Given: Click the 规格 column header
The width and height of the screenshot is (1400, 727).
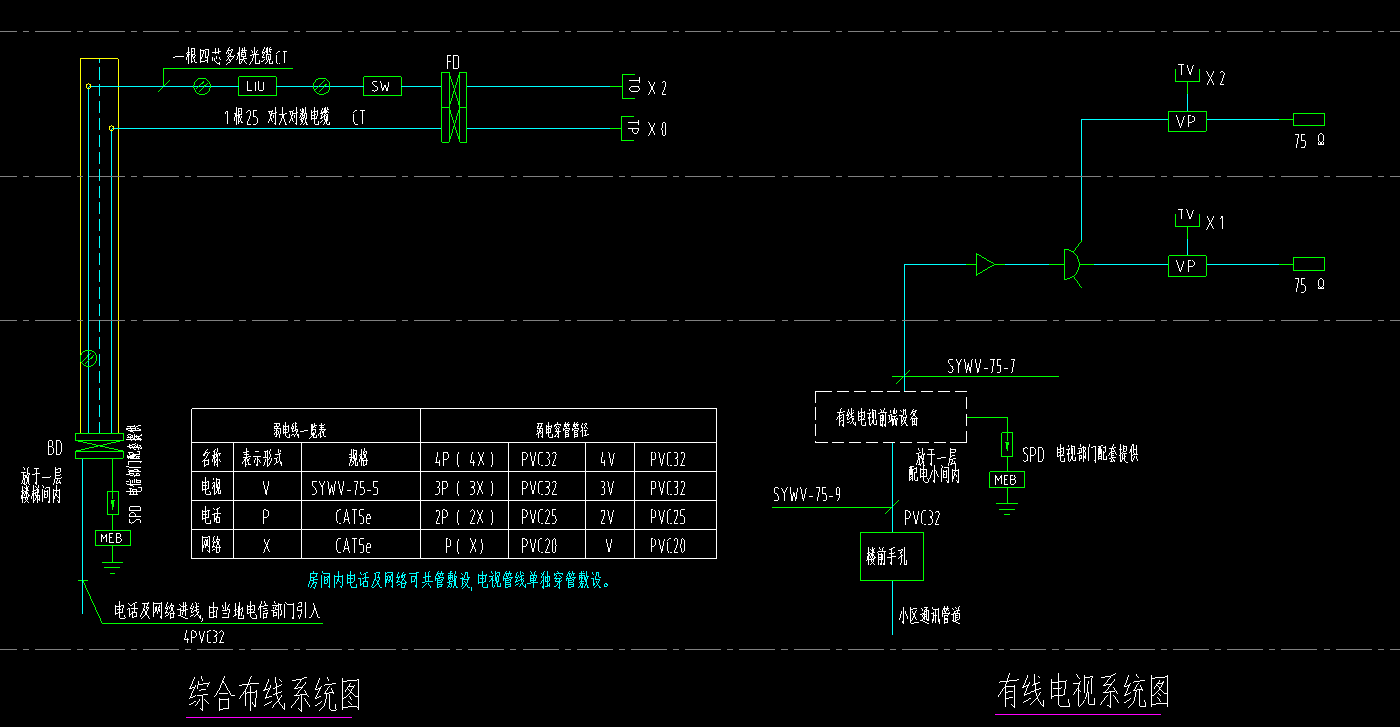Looking at the screenshot, I should 359,460.
